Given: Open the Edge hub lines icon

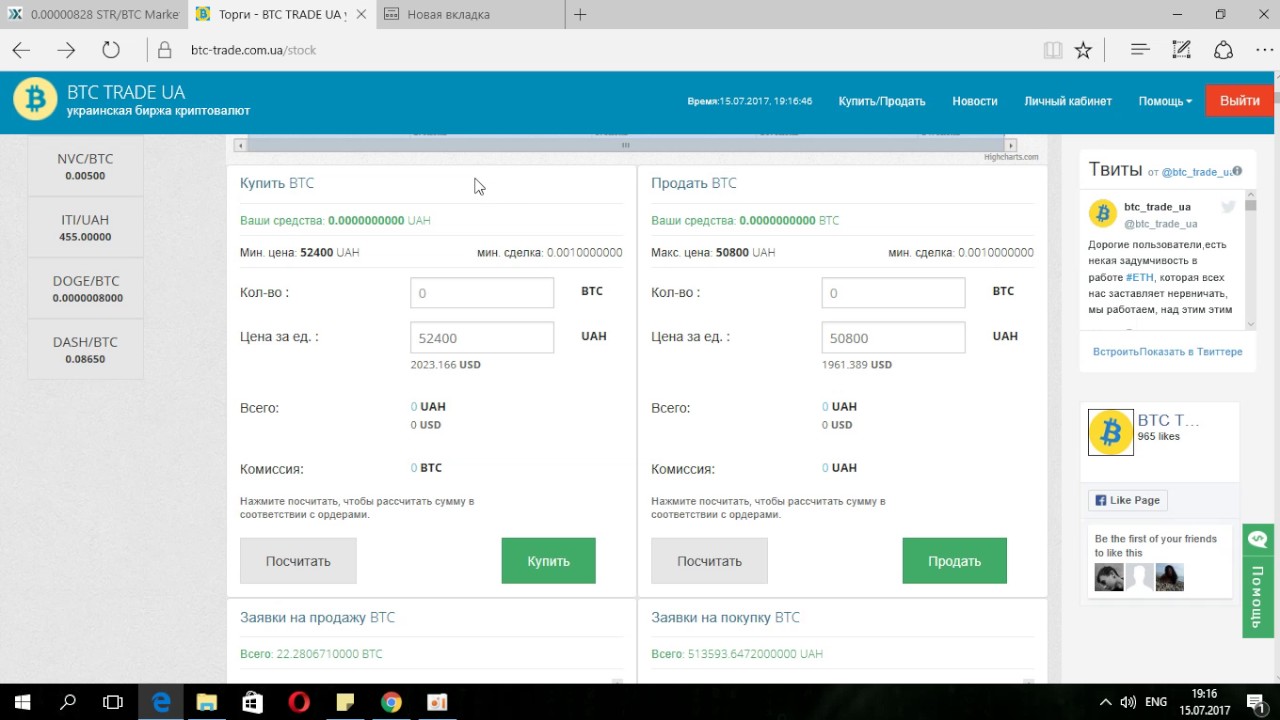Looking at the screenshot, I should pyautogui.click(x=1140, y=50).
